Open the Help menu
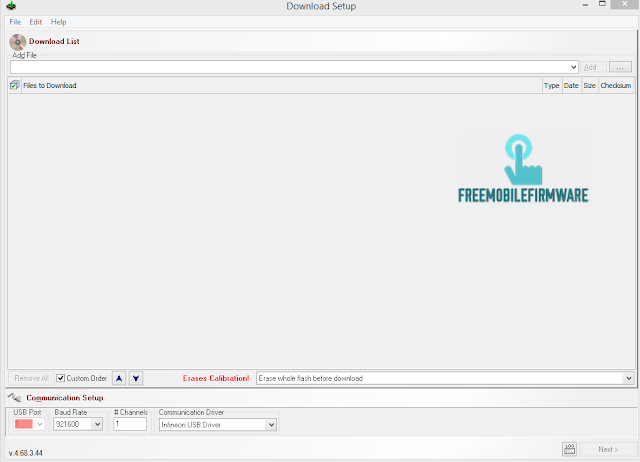This screenshot has height=462, width=640. pos(58,22)
